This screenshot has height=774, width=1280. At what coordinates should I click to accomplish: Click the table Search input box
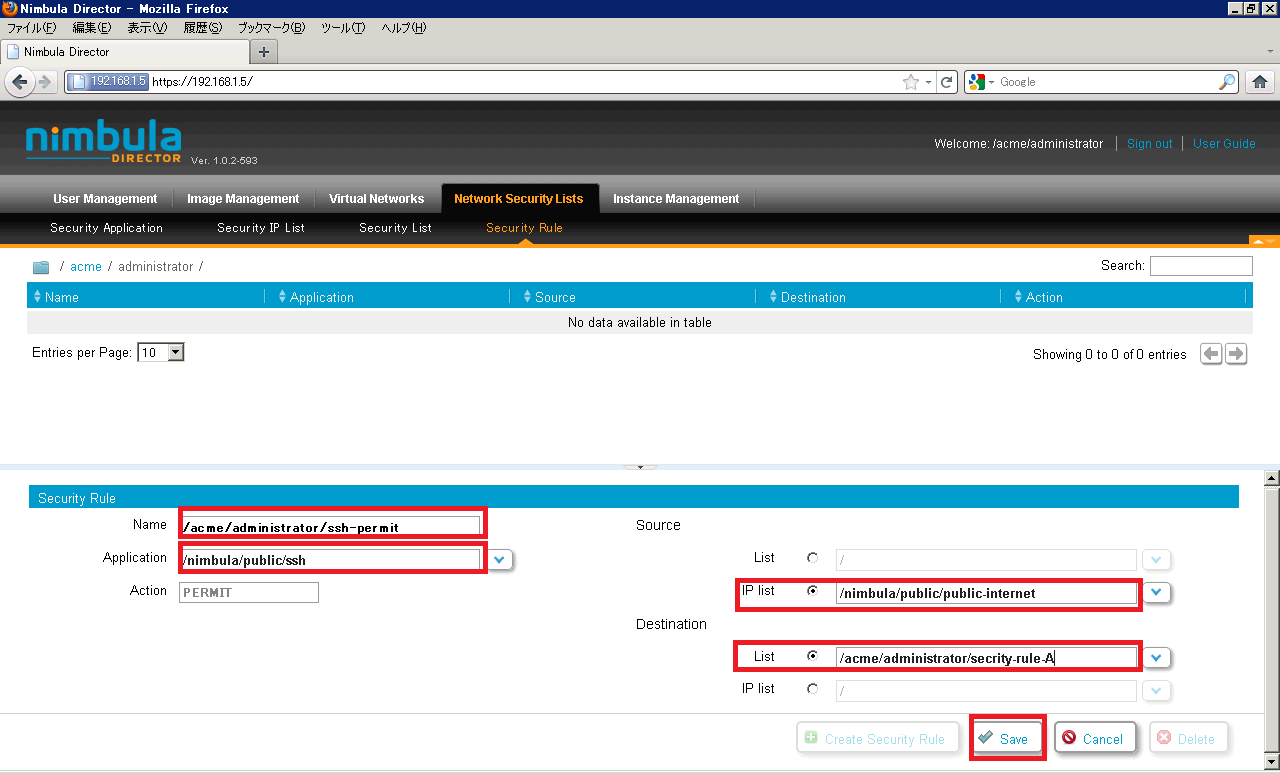click(x=1201, y=266)
